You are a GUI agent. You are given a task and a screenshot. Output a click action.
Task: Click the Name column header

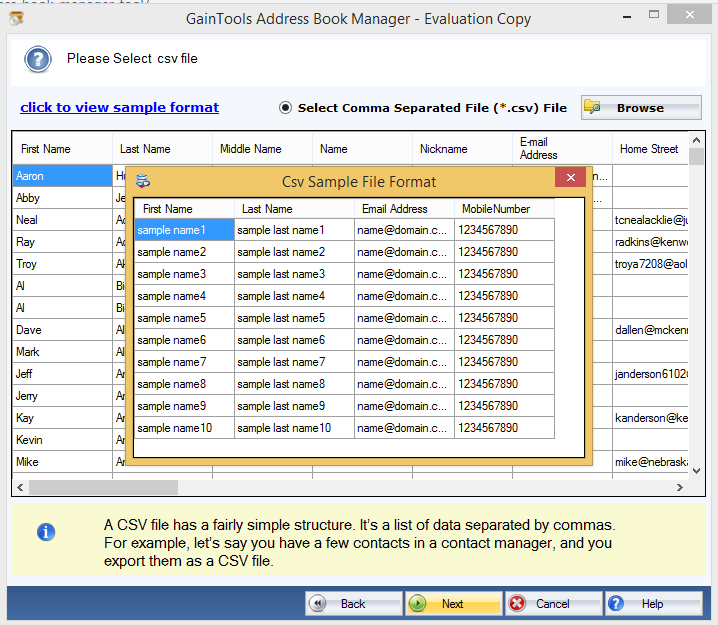pyautogui.click(x=363, y=149)
